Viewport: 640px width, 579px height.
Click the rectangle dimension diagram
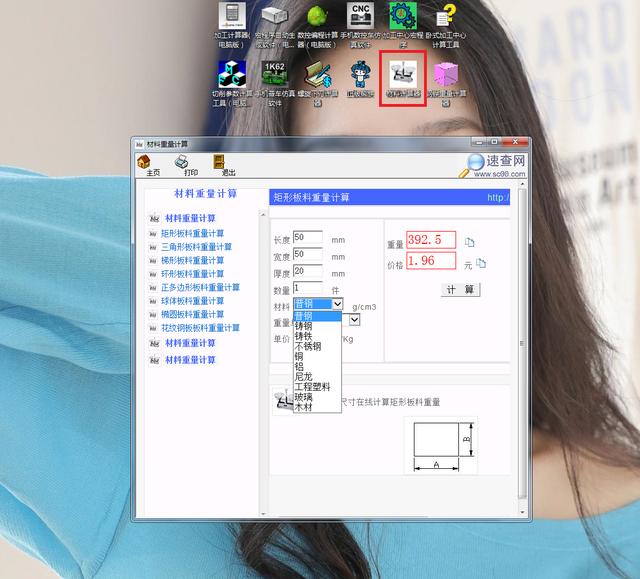coord(441,446)
